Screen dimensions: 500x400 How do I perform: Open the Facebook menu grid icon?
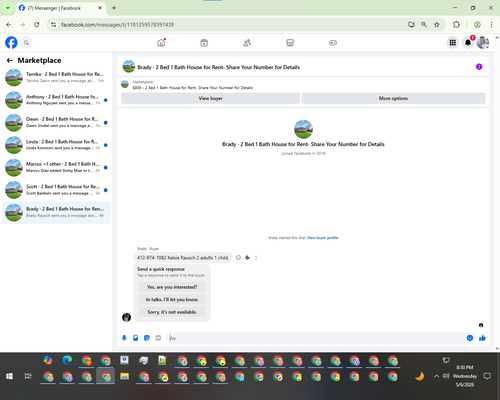(453, 43)
